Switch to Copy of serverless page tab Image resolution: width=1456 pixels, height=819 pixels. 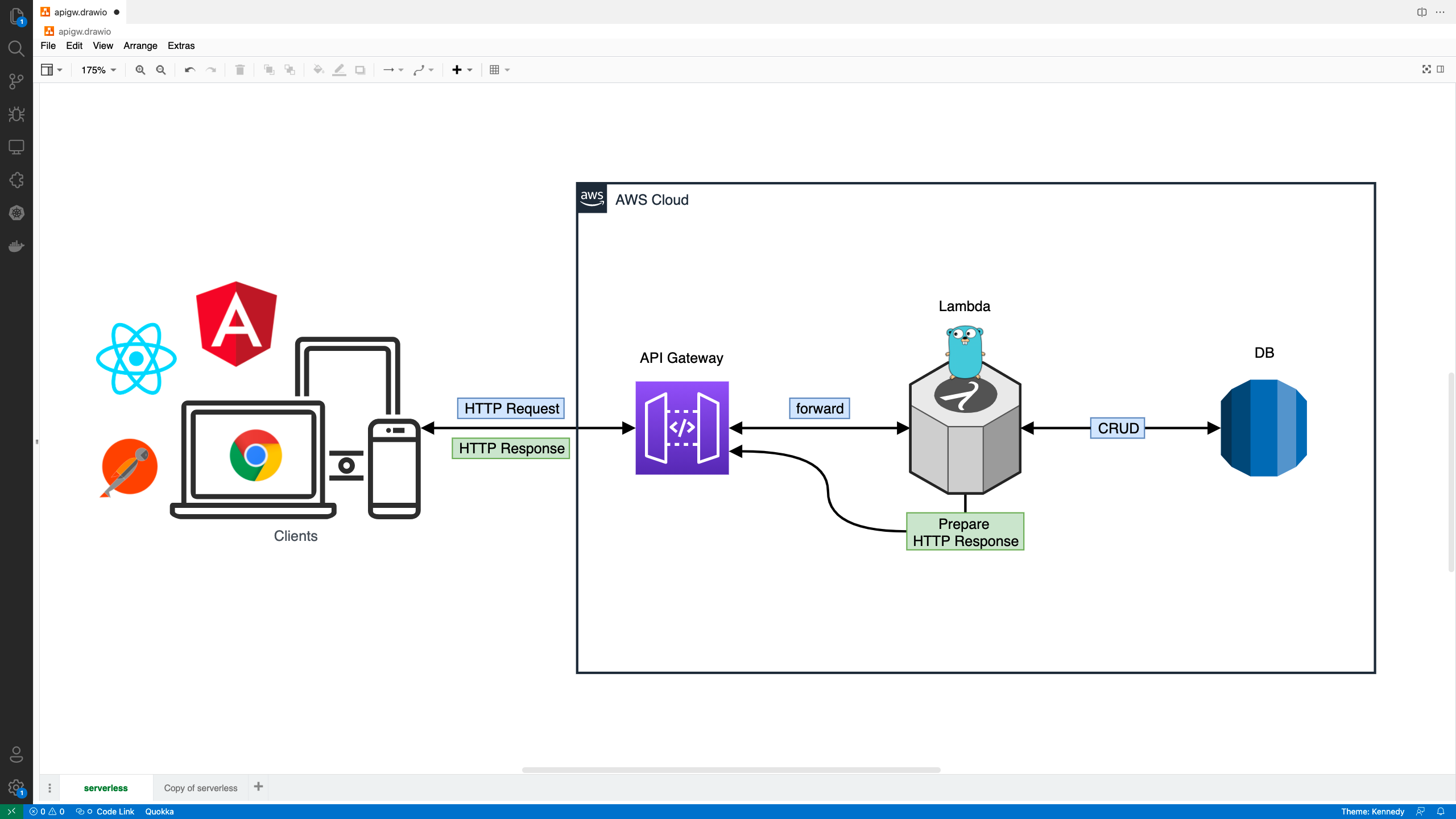pos(201,788)
